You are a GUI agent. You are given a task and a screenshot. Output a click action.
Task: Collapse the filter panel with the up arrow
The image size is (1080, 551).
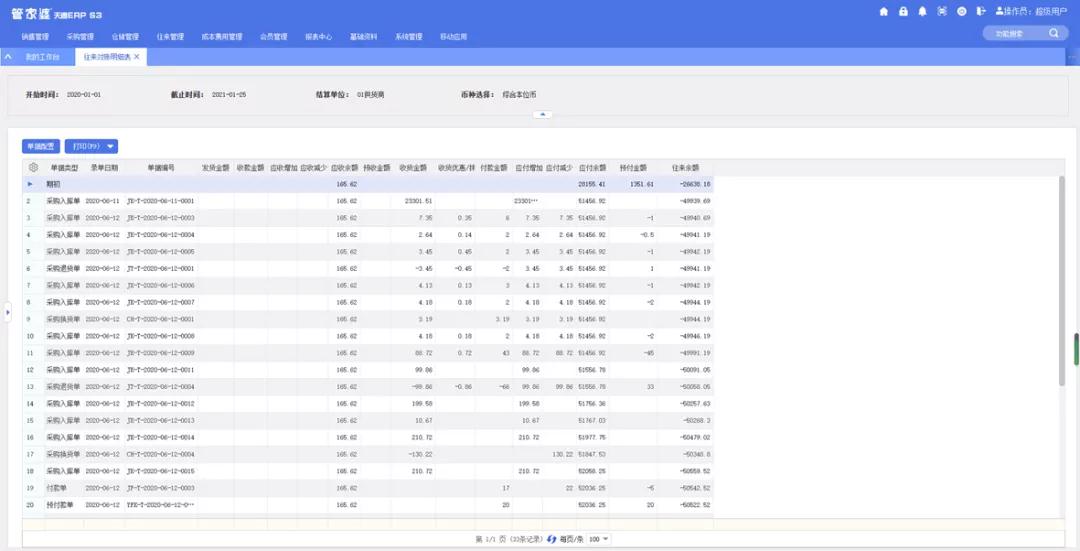[542, 115]
